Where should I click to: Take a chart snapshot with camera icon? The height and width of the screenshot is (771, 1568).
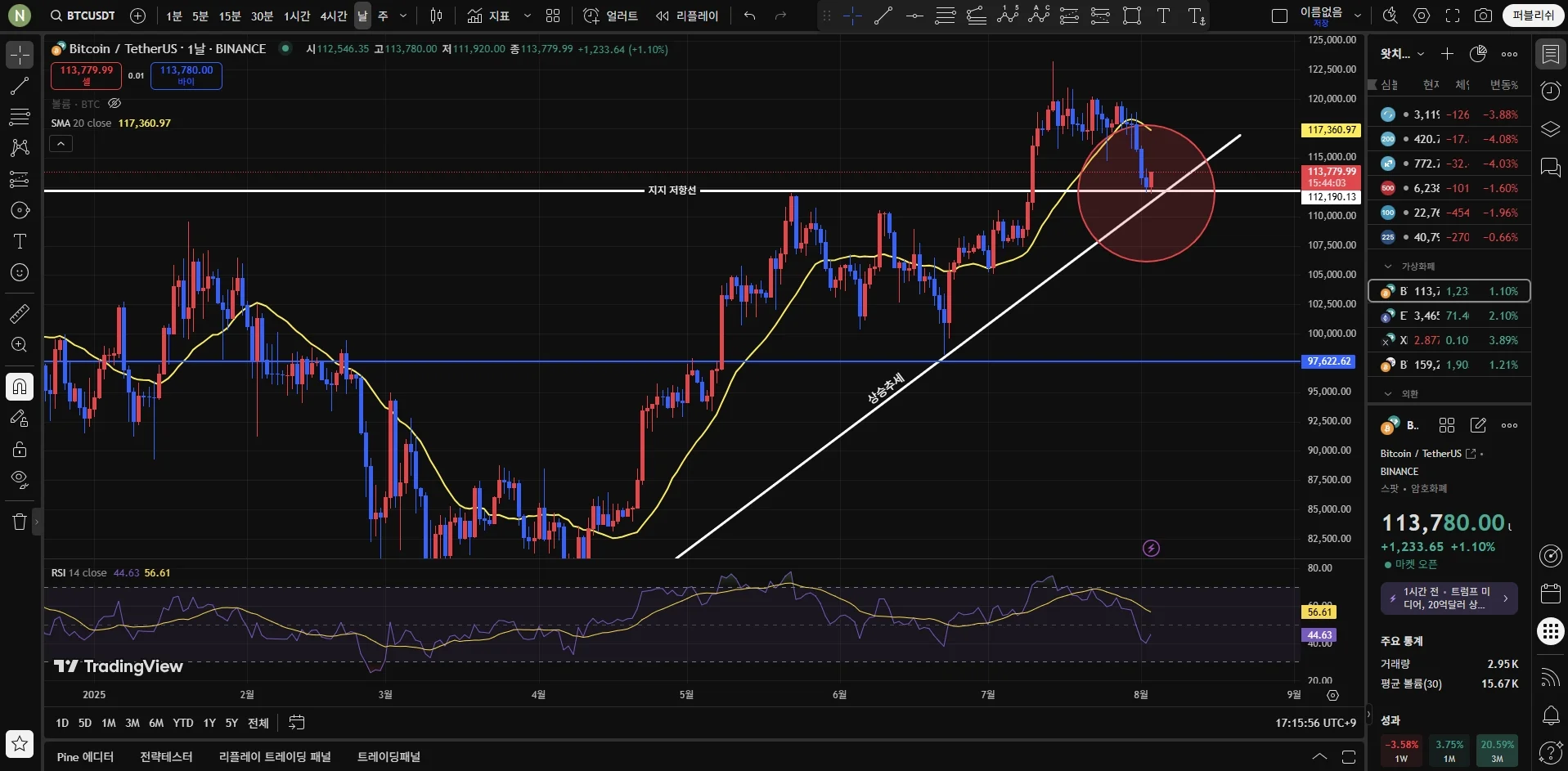[1483, 16]
